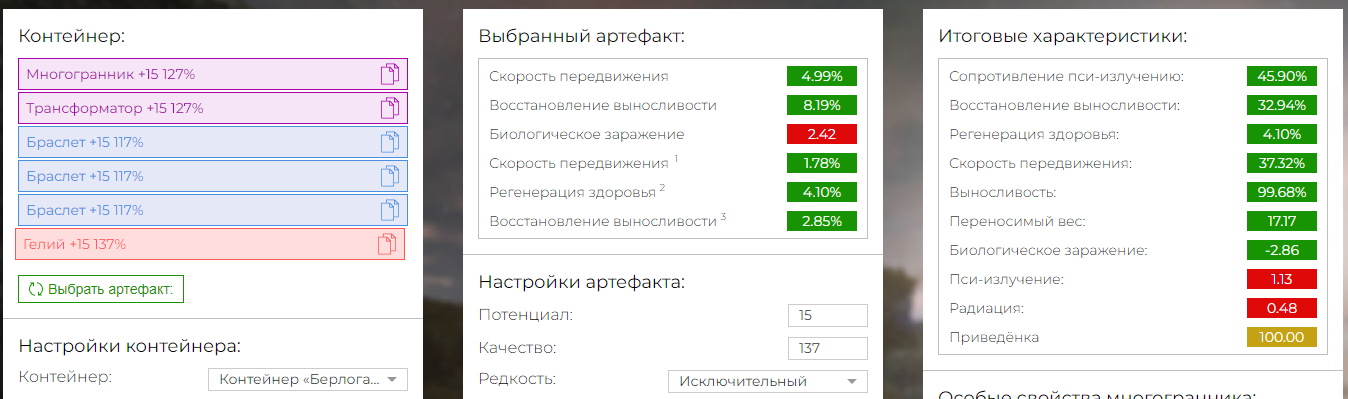The width and height of the screenshot is (1348, 399).
Task: Click the yellow Приведёнка 100.00 value
Action: 1282,337
